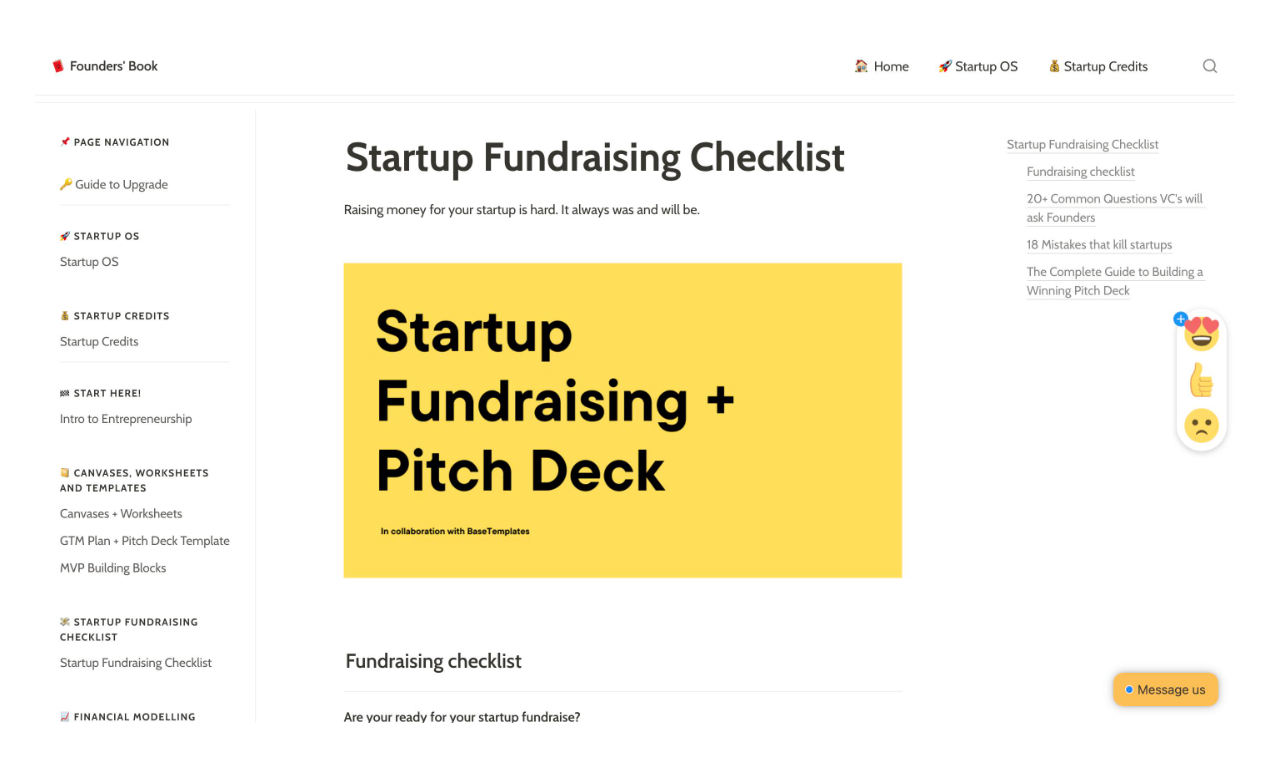The height and width of the screenshot is (760, 1270).
Task: Click the blue plus badge on reactions
Action: point(1180,319)
